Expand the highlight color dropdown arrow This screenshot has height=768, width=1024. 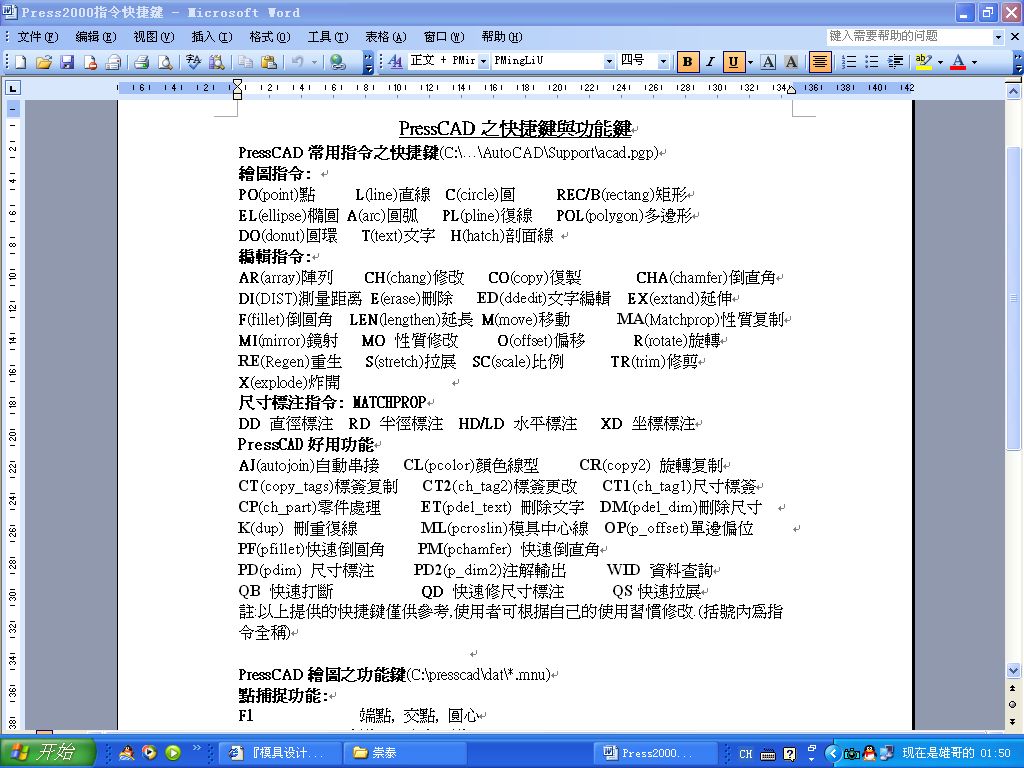click(x=940, y=61)
